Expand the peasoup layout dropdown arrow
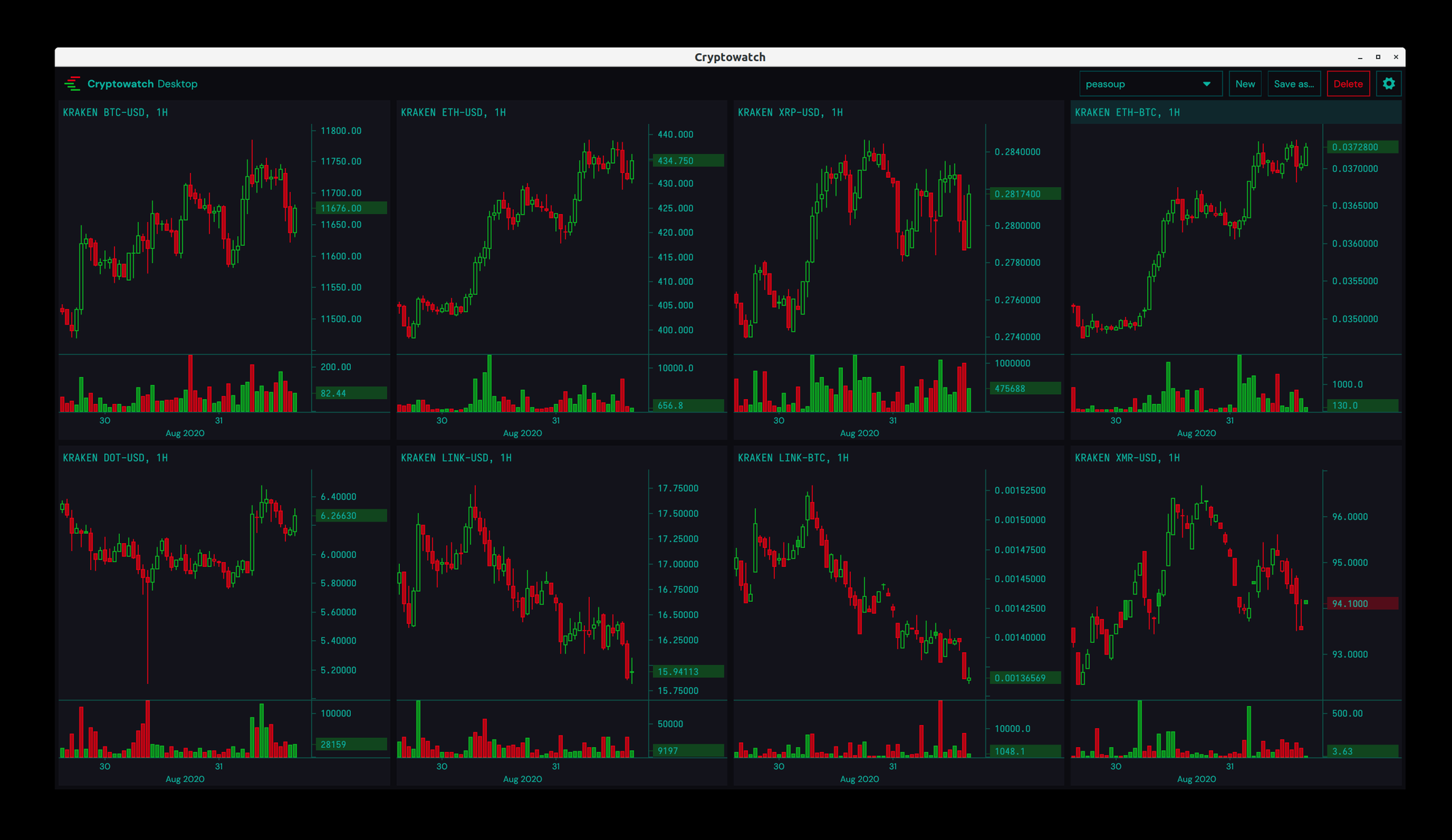1452x840 pixels. (1207, 84)
